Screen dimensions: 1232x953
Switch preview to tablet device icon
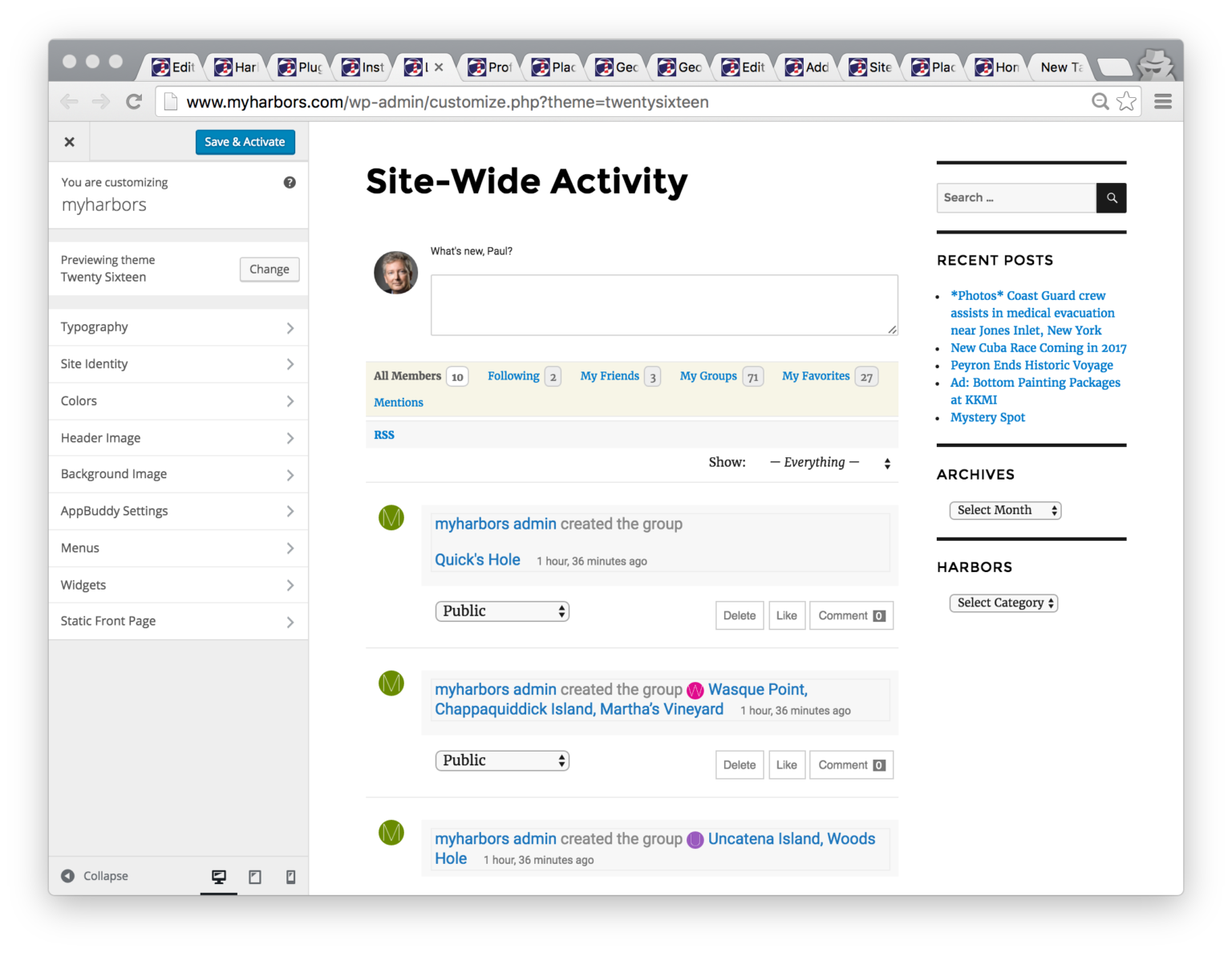[255, 877]
